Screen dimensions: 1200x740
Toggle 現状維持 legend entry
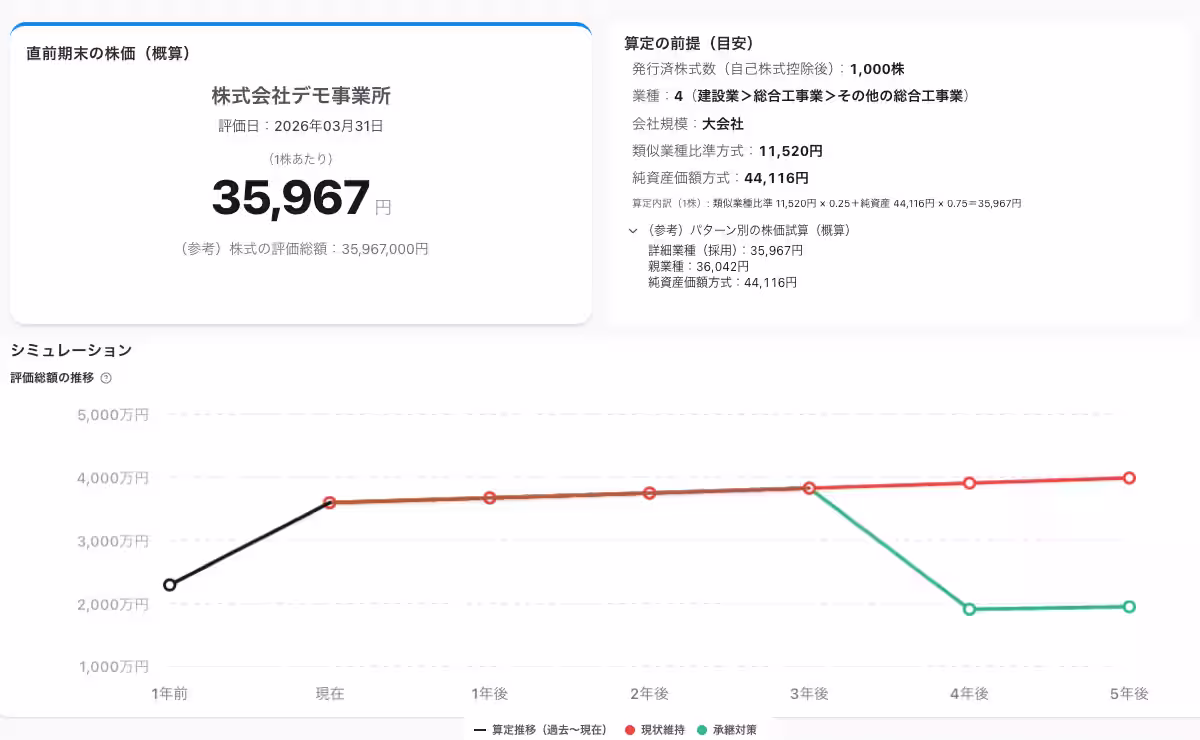[655, 730]
